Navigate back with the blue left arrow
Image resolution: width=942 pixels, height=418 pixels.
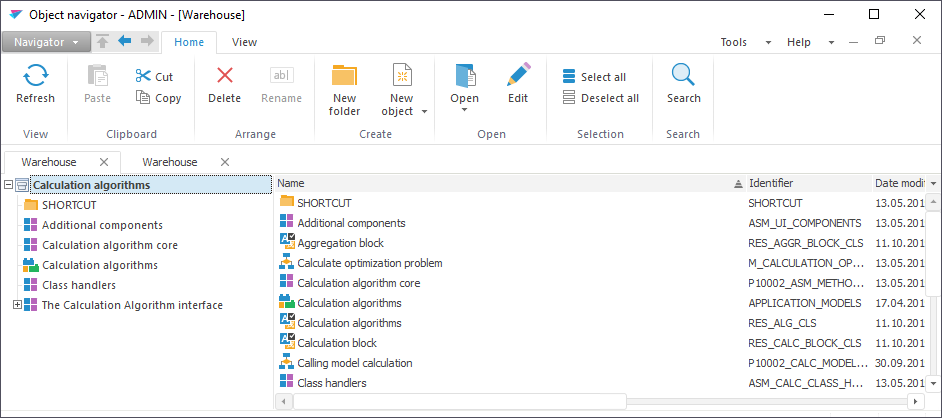pyautogui.click(x=125, y=41)
